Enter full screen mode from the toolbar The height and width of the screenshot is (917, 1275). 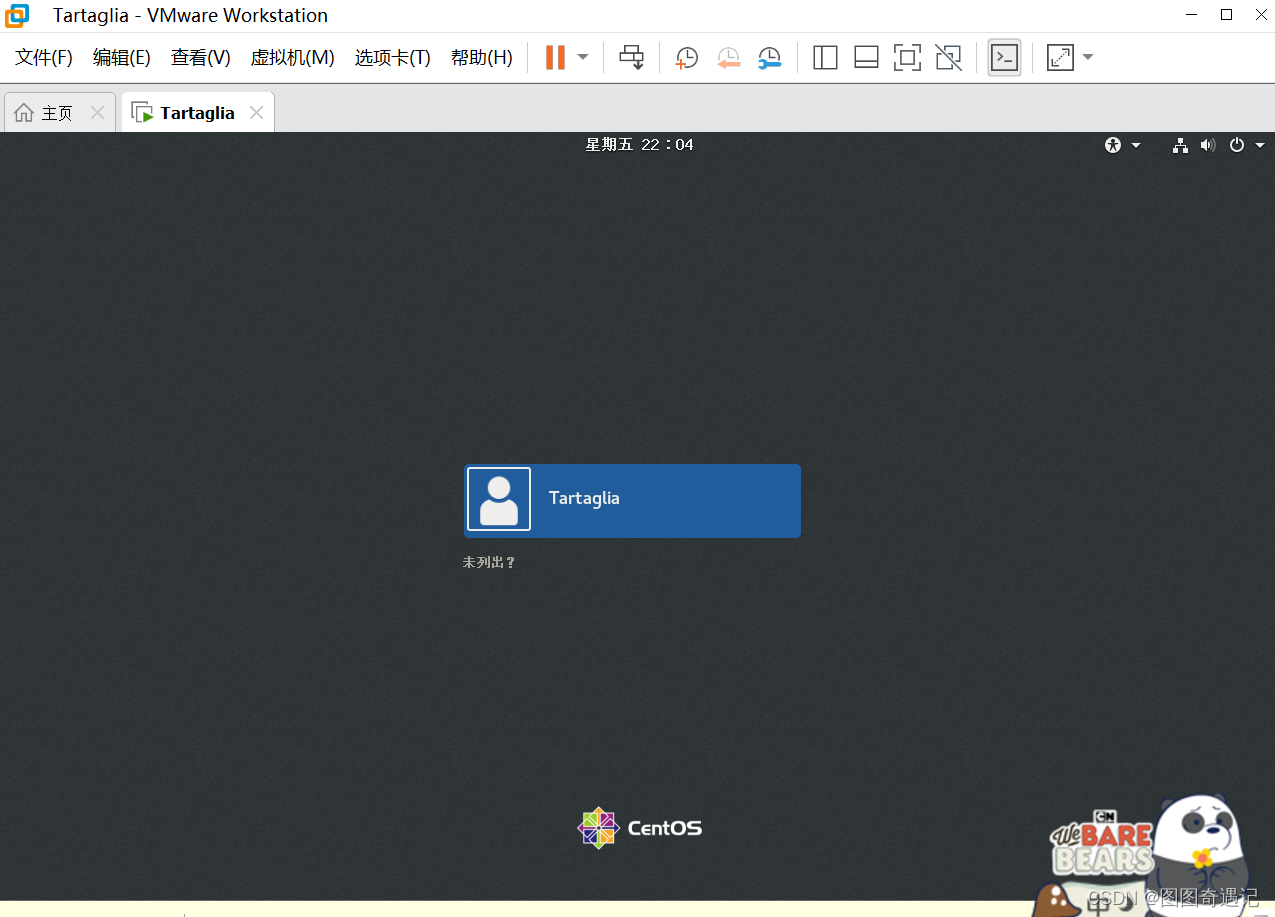click(x=907, y=58)
